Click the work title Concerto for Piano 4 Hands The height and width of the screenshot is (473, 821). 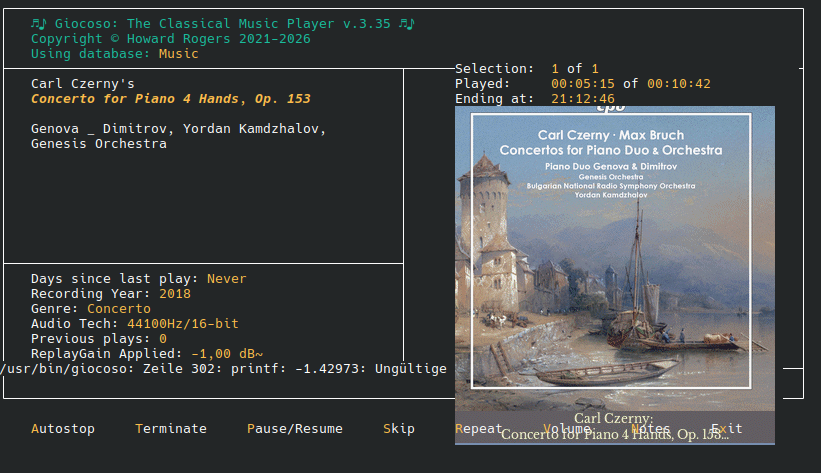pyautogui.click(x=171, y=99)
